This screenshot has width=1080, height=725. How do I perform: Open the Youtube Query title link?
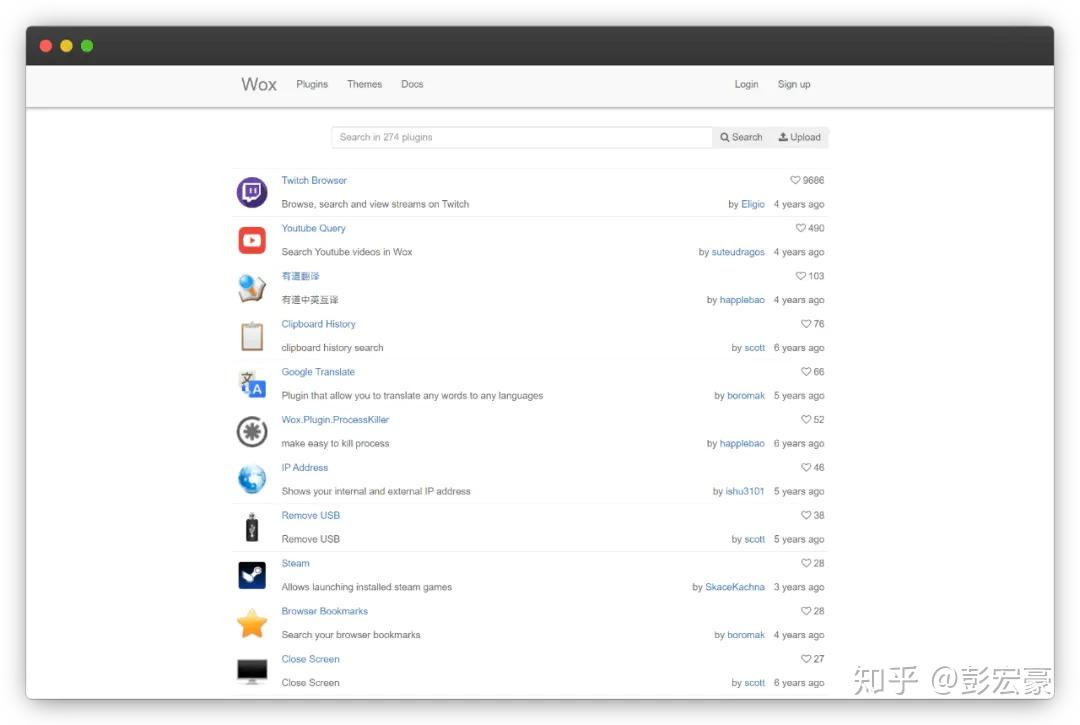313,228
